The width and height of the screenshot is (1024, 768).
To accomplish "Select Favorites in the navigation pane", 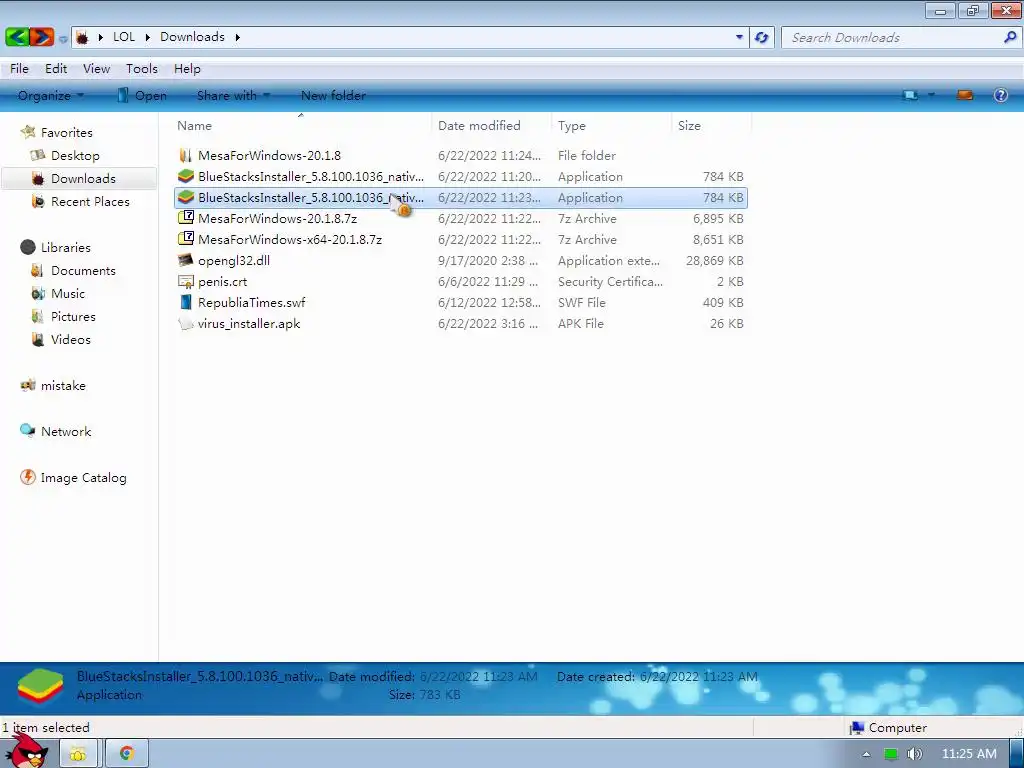I will 67,133.
